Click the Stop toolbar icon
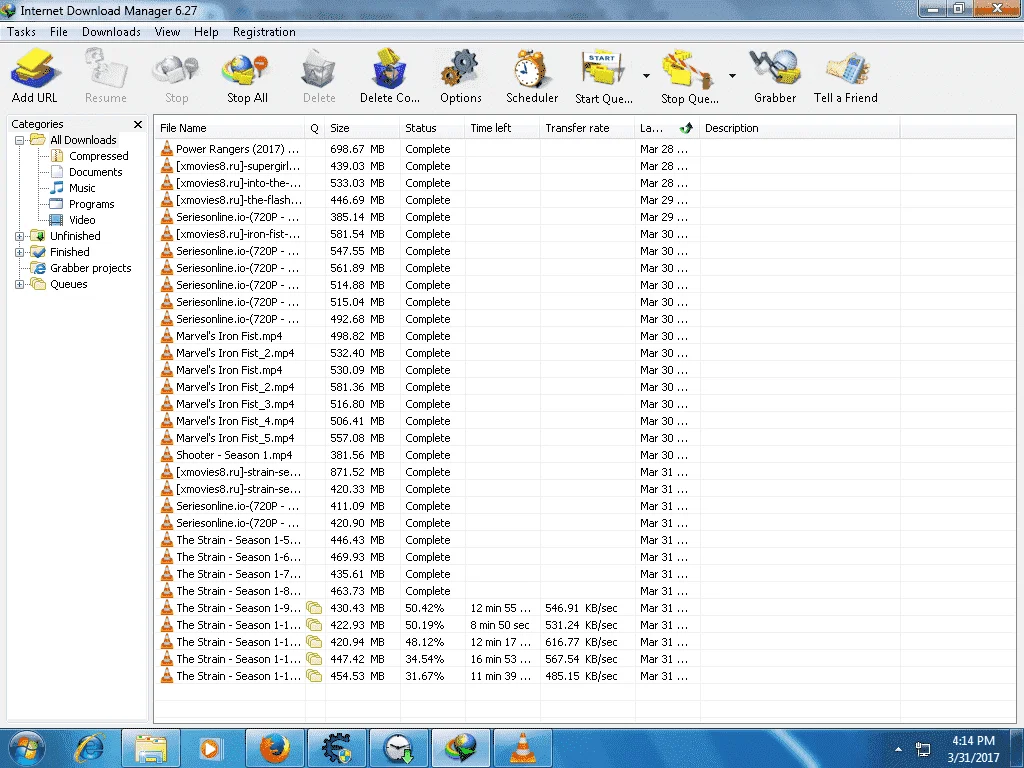 coord(176,76)
